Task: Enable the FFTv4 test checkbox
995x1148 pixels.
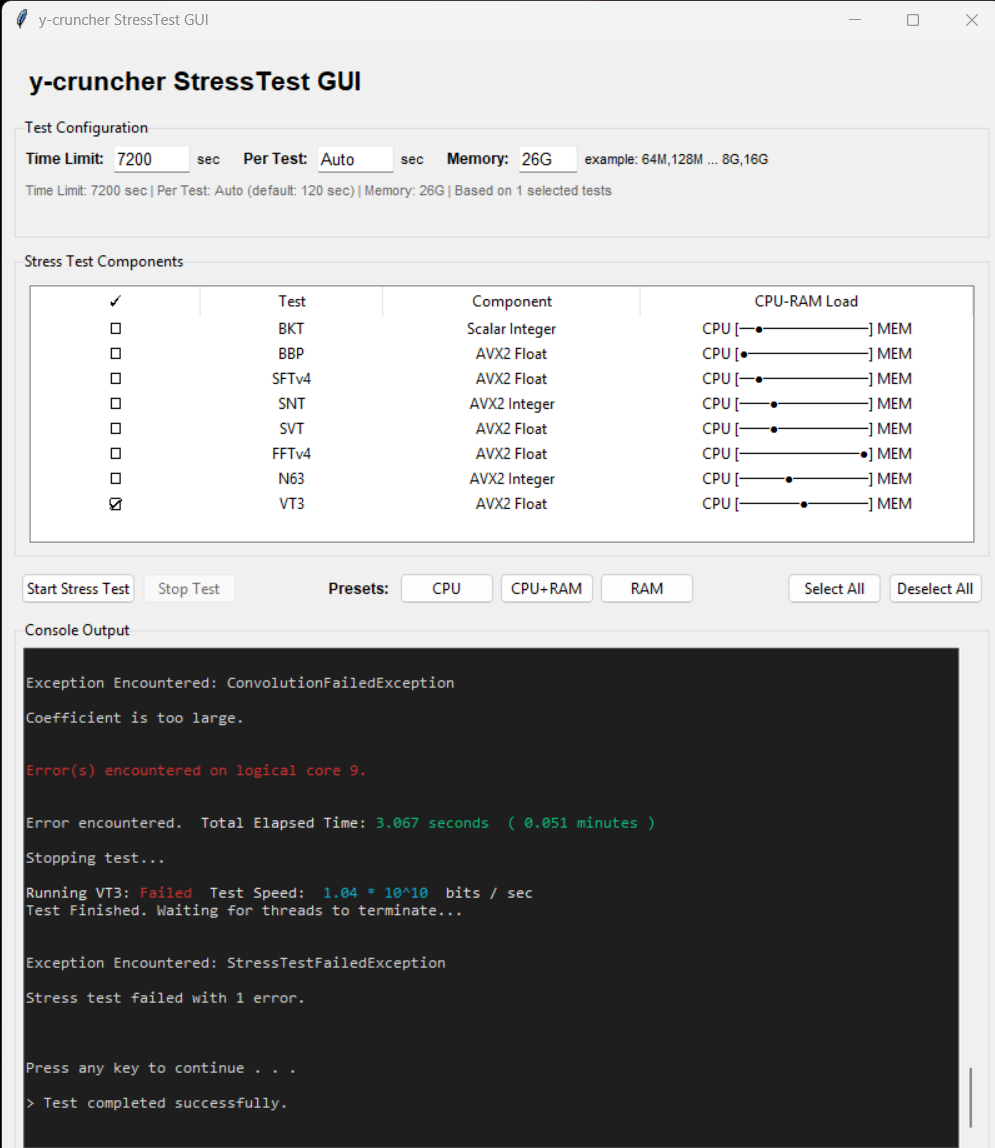Action: (x=116, y=453)
